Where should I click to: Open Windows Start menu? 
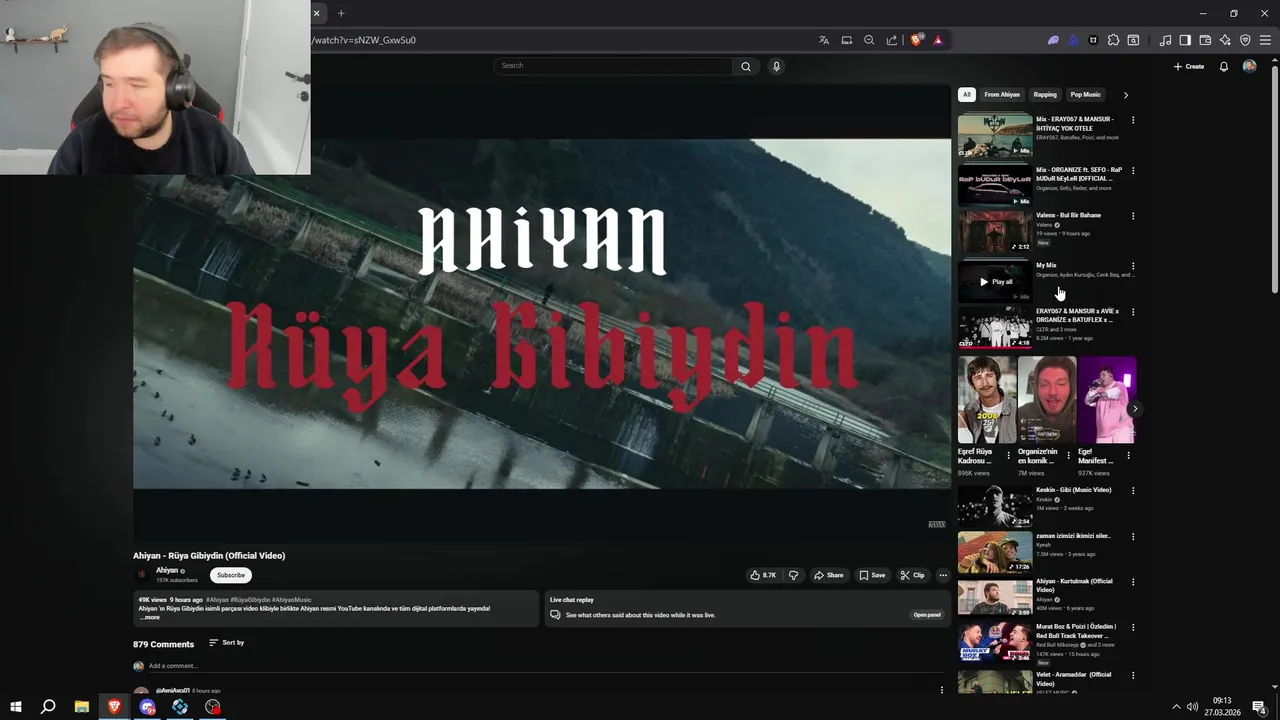point(15,707)
